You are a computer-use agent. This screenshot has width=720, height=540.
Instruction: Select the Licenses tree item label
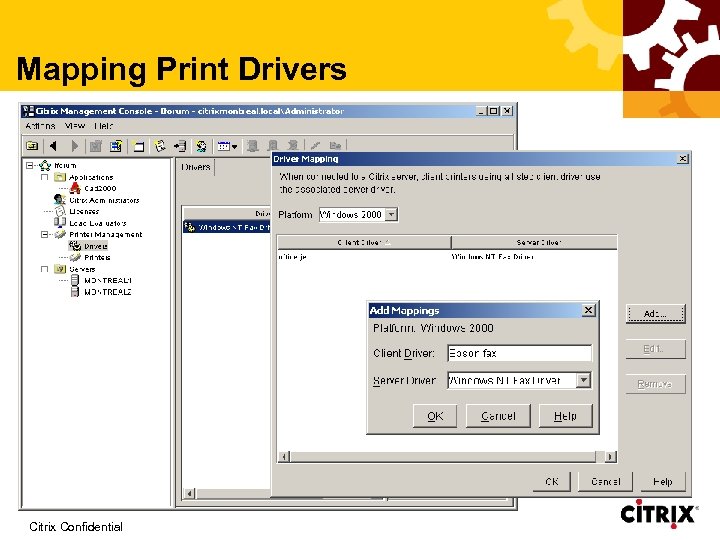[x=84, y=211]
